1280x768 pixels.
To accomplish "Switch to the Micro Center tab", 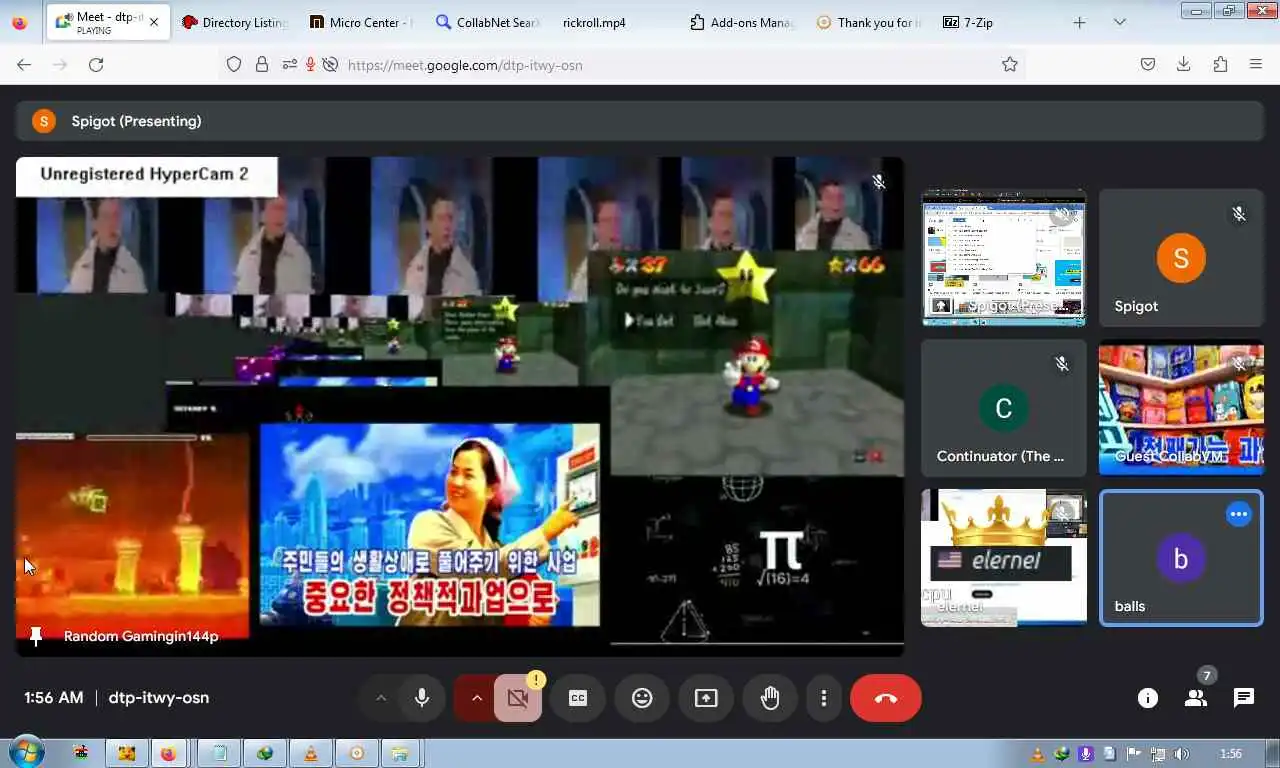I will 361,22.
